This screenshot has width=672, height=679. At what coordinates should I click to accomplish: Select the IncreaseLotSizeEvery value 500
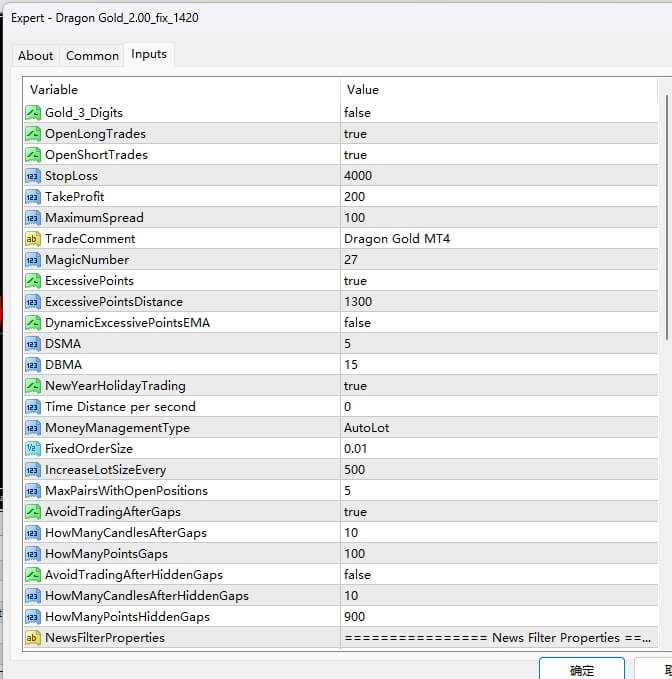(354, 470)
